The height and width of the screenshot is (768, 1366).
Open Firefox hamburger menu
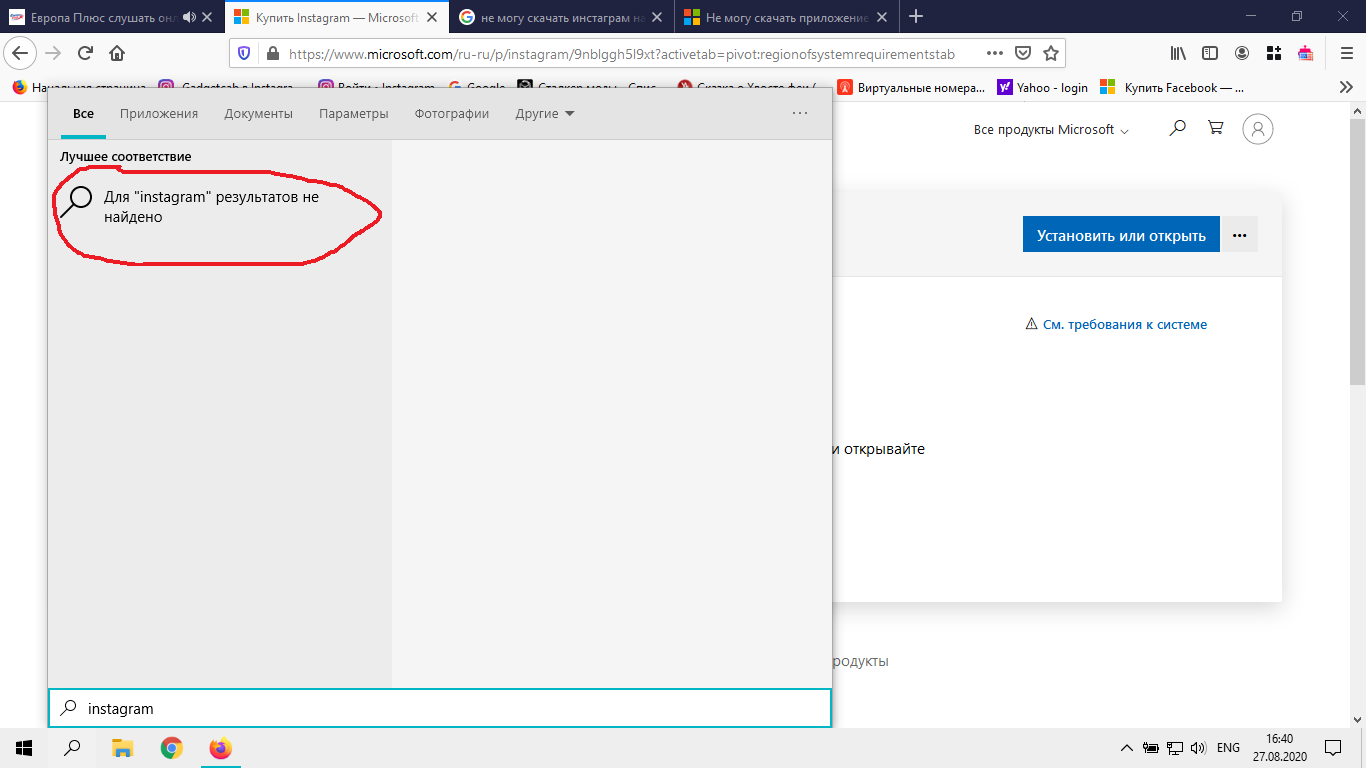[x=1346, y=53]
